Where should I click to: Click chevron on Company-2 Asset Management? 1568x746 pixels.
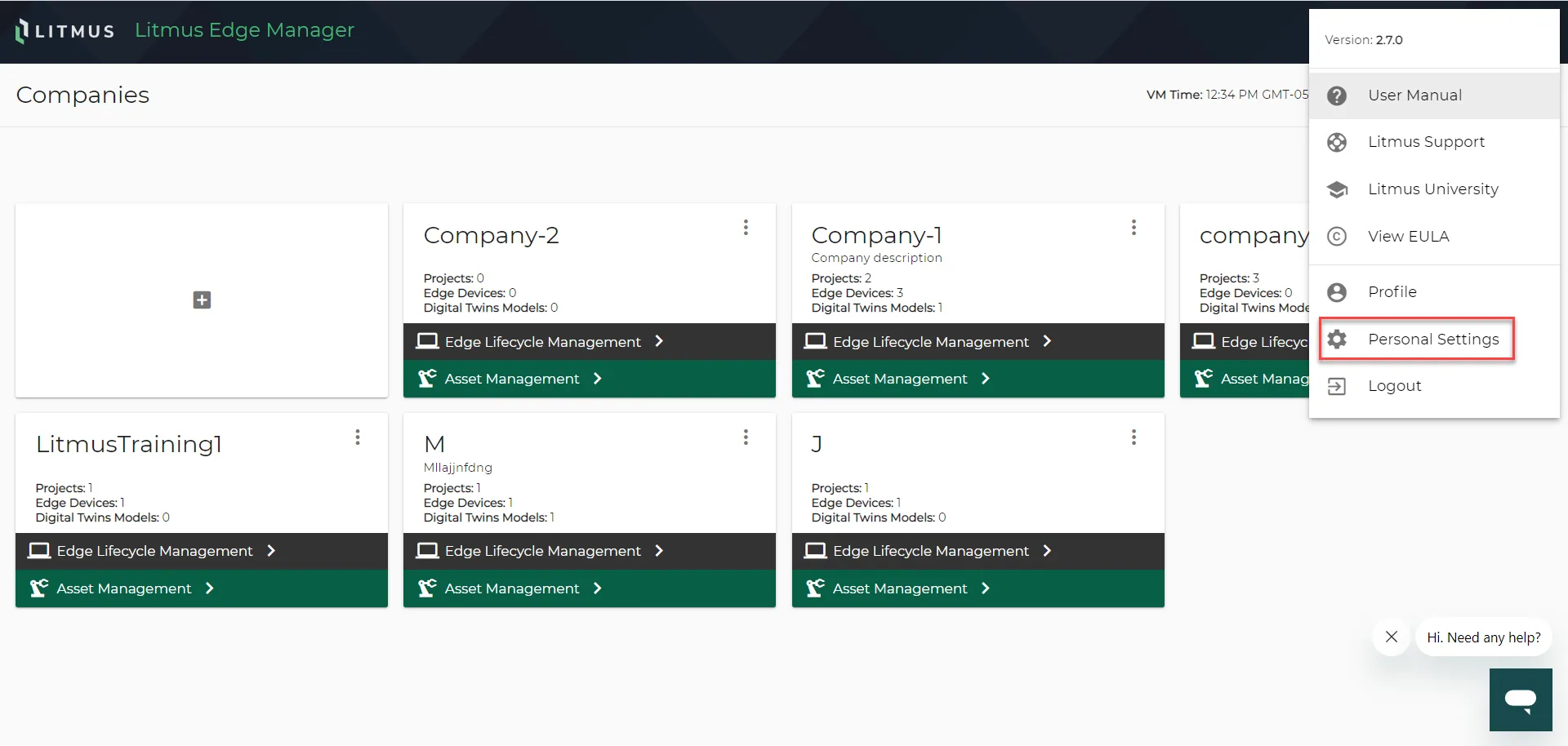[598, 379]
